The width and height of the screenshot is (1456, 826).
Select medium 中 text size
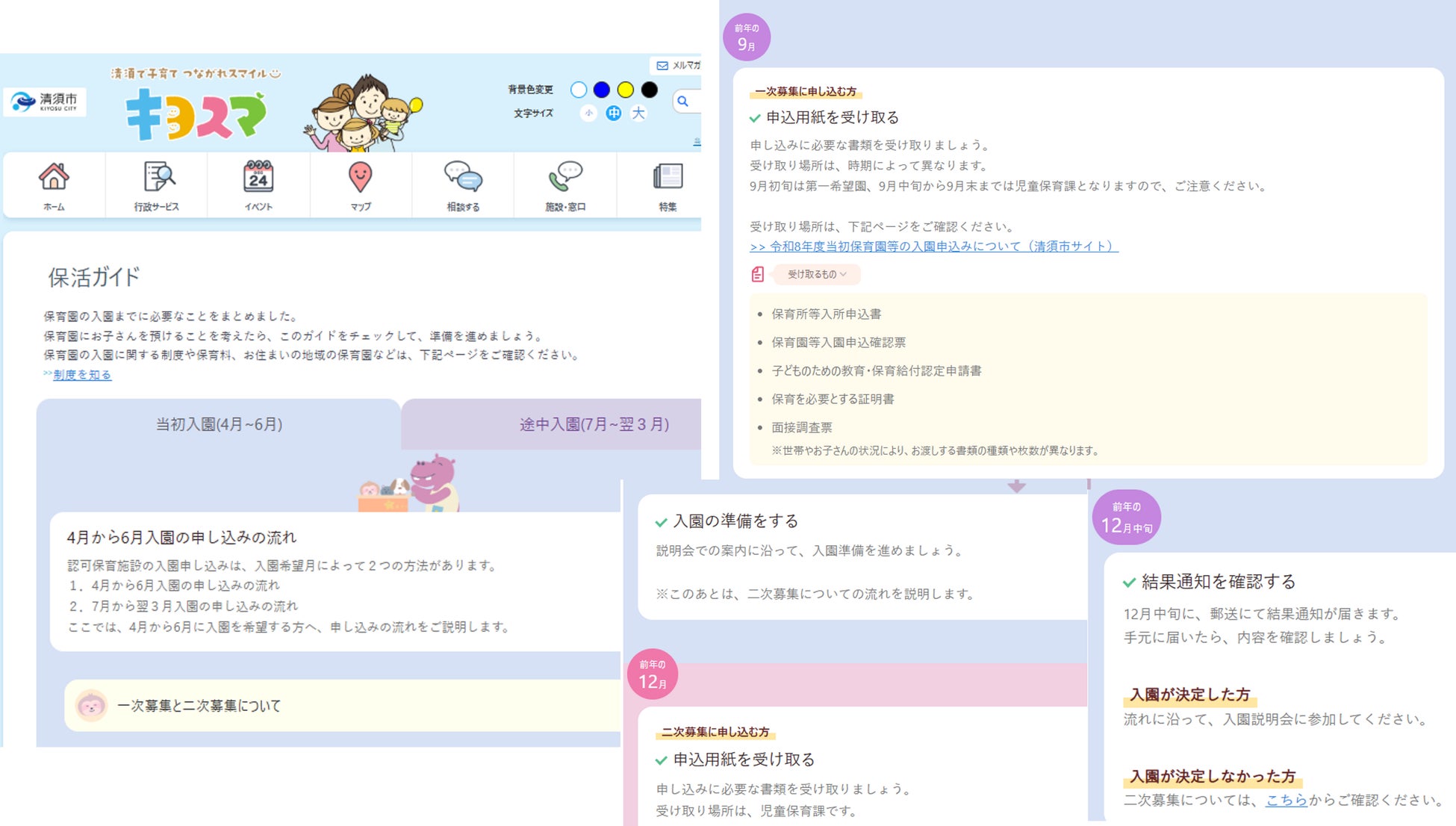click(x=614, y=114)
